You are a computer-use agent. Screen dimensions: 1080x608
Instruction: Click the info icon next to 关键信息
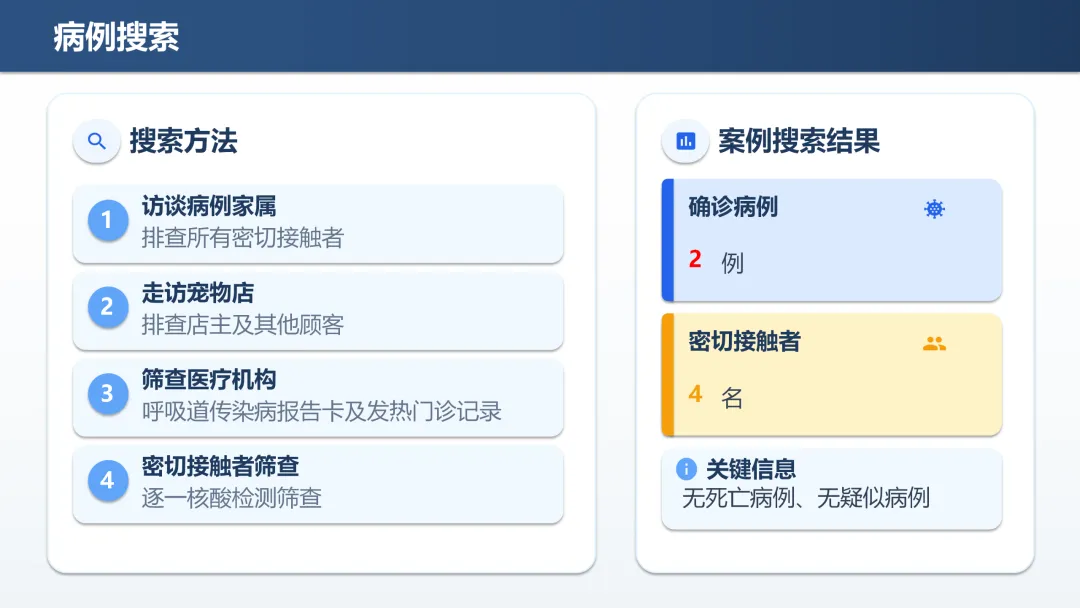686,469
